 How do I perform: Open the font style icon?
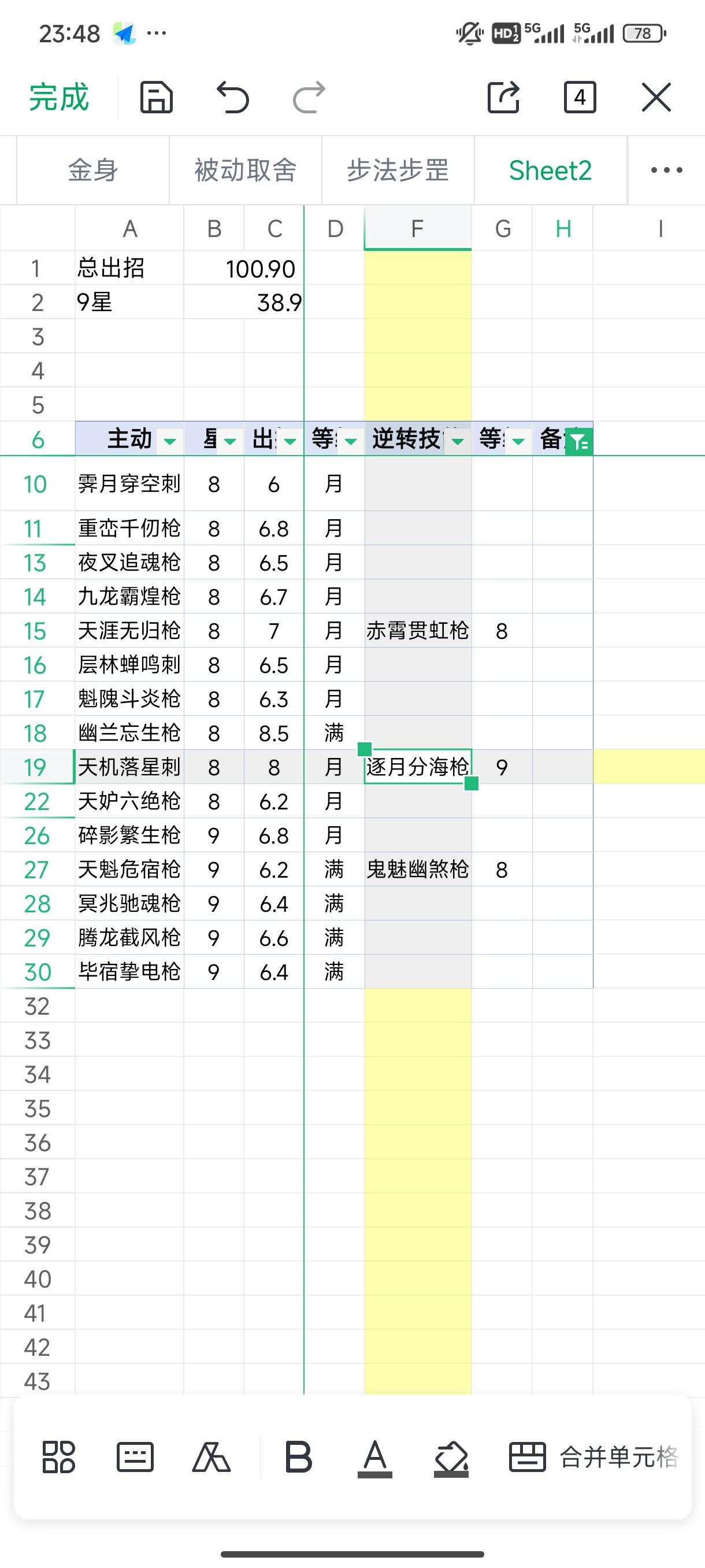click(211, 1457)
